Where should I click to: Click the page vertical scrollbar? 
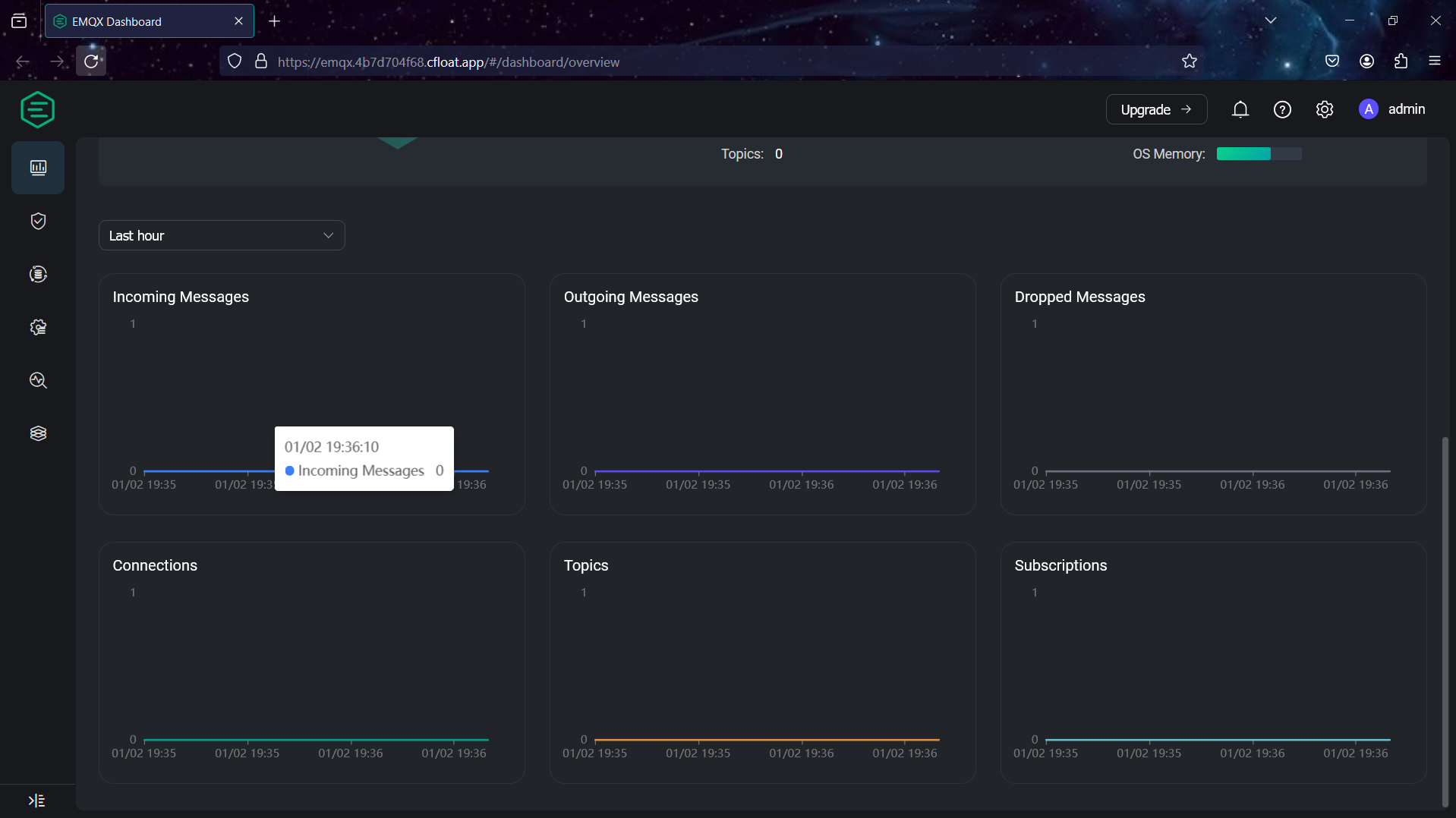tap(1445, 622)
